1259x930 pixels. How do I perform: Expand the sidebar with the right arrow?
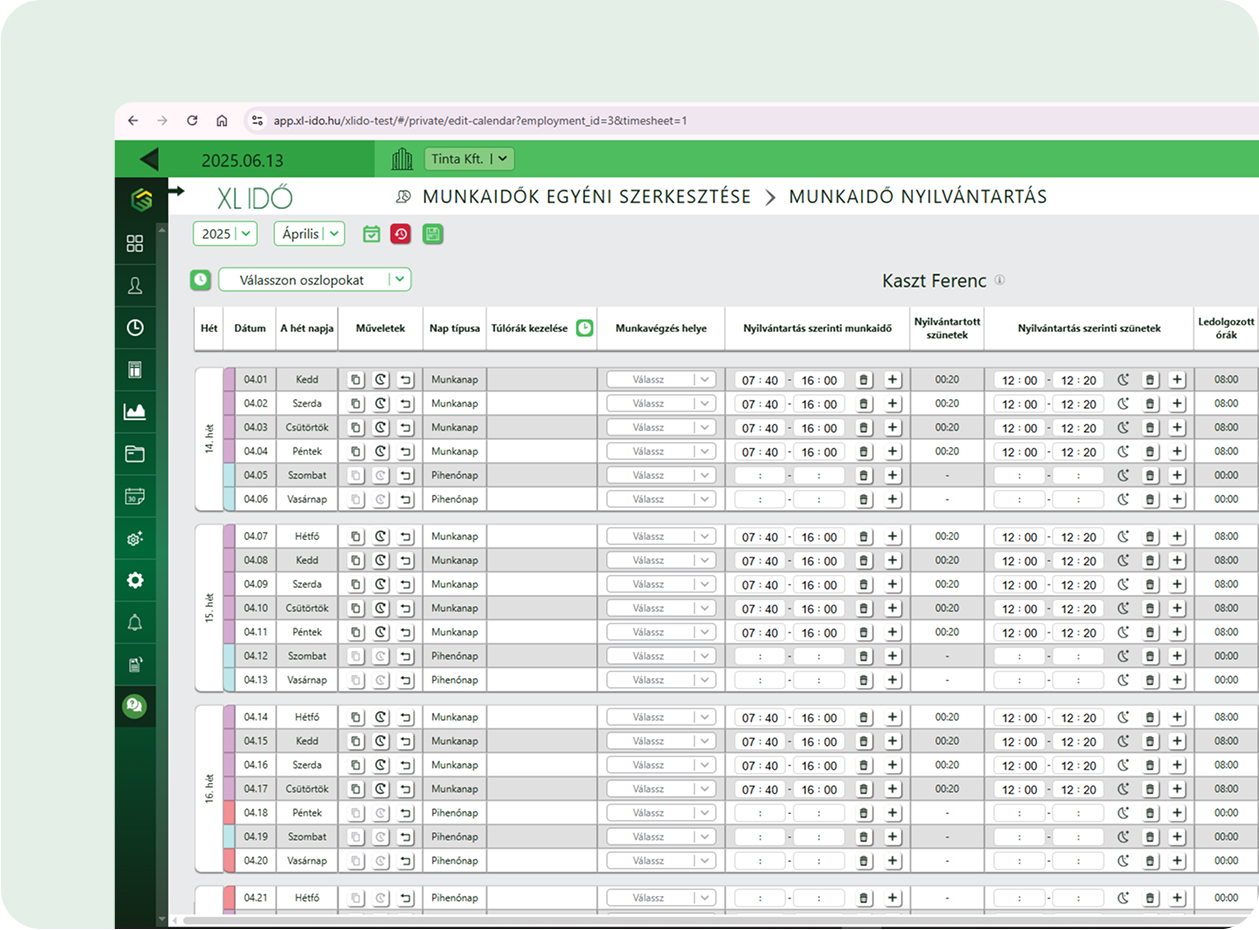(176, 190)
